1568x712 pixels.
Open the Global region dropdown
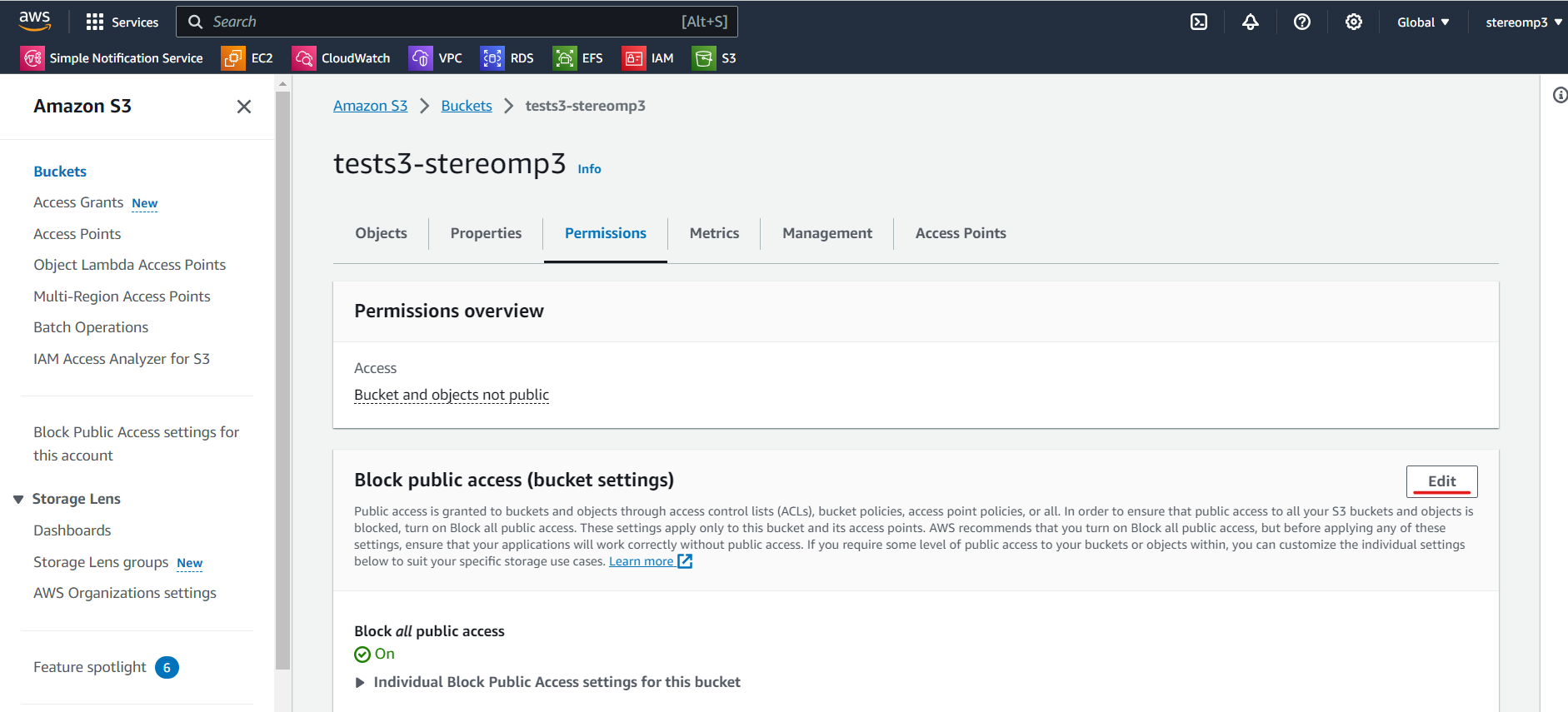coord(1424,22)
